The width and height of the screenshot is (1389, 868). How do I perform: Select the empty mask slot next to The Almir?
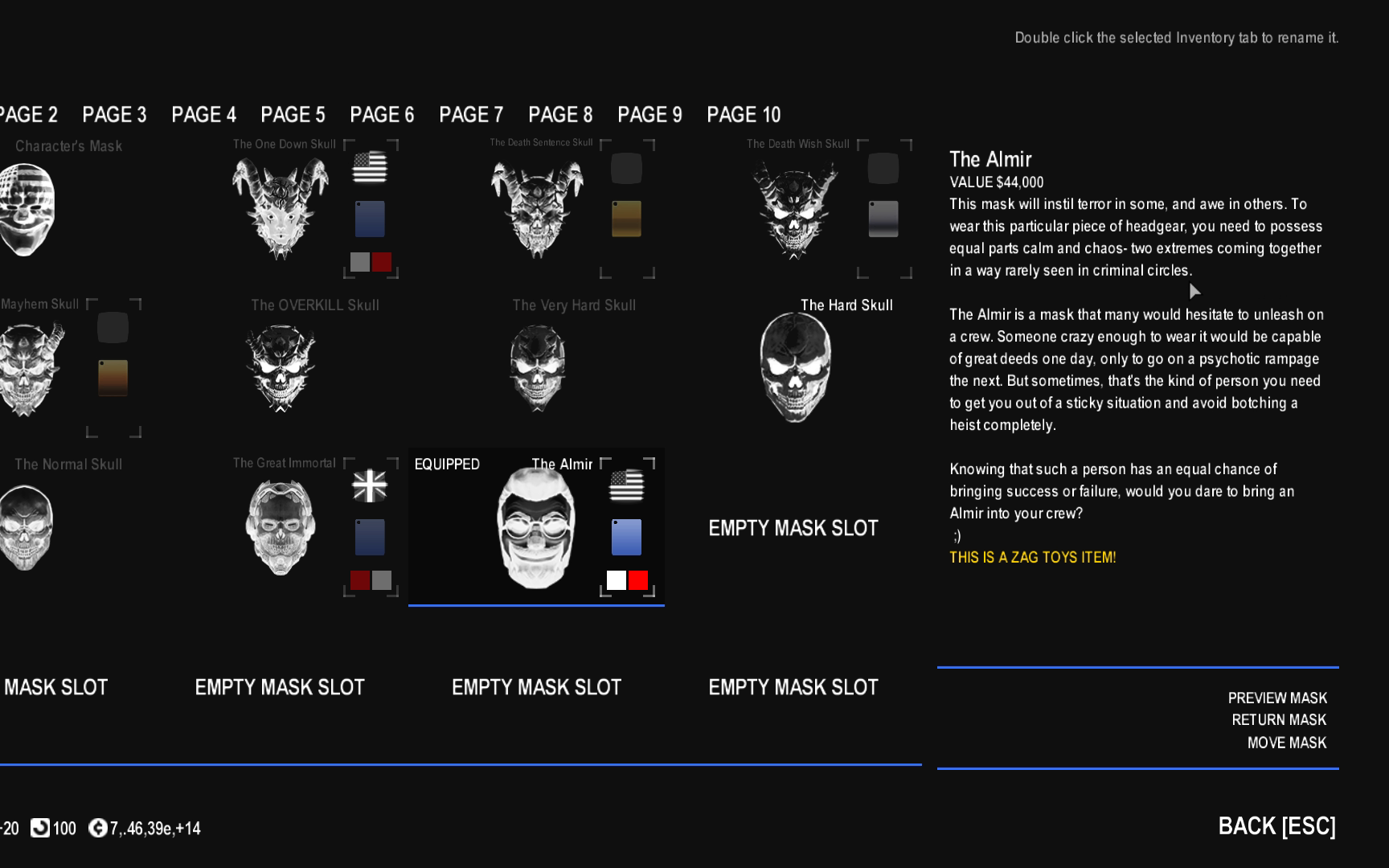pyautogui.click(x=793, y=528)
